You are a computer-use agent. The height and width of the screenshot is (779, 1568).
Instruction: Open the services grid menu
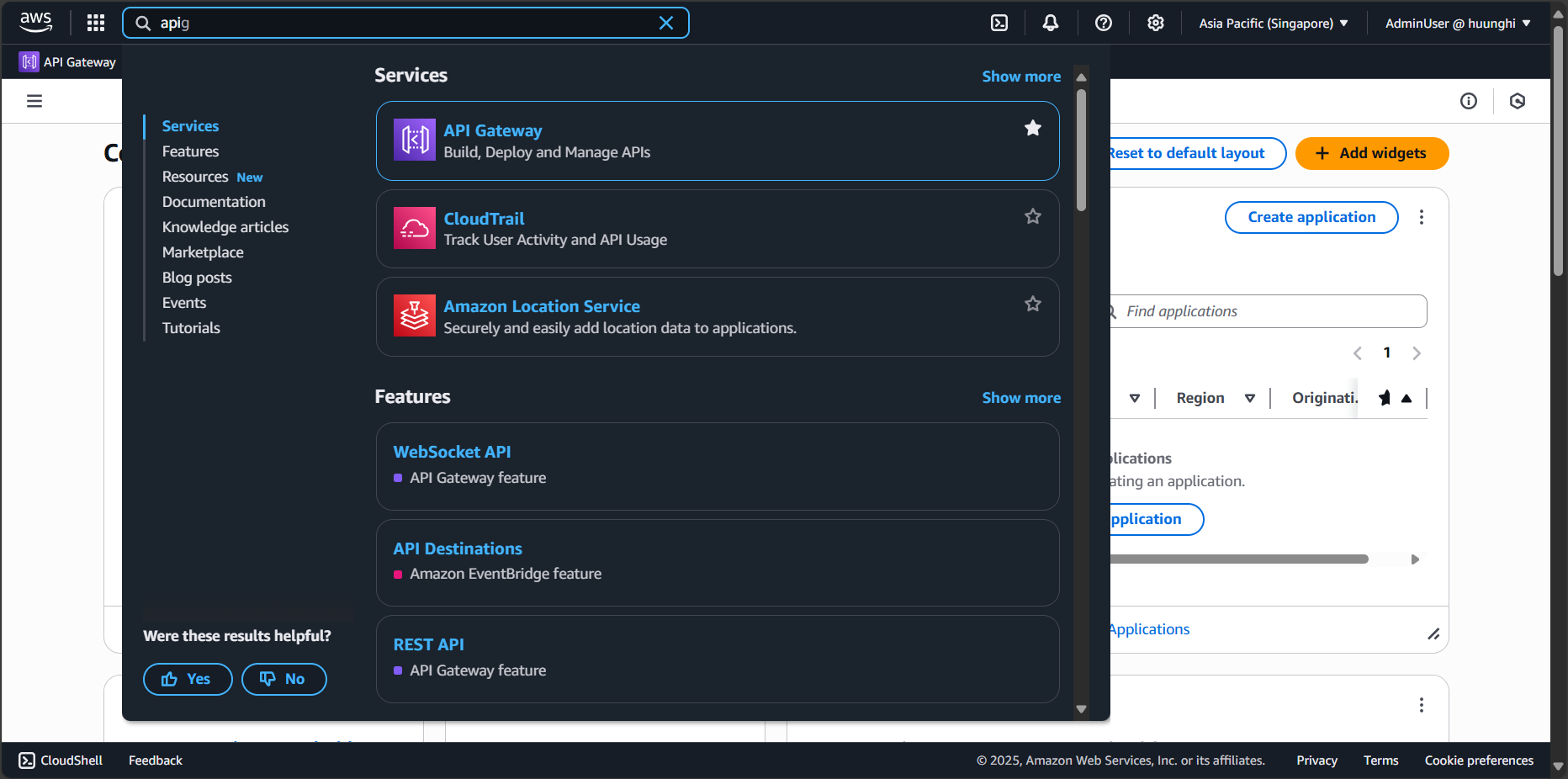coord(96,23)
